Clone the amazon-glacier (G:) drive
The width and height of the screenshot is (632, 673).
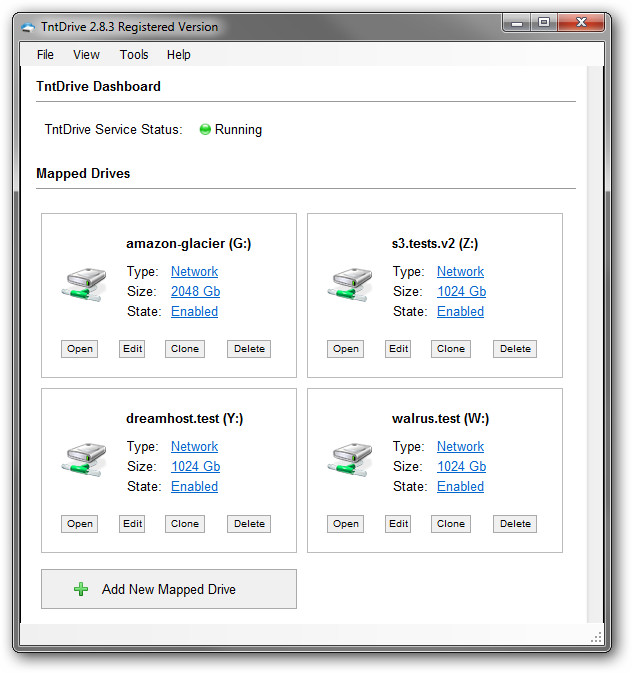[185, 349]
